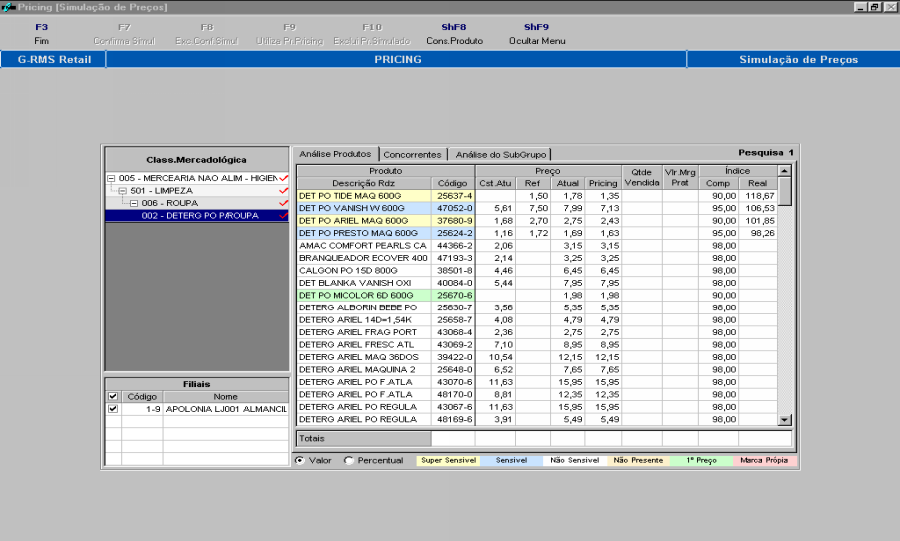
Task: Select the Valor radio button
Action: click(x=301, y=460)
